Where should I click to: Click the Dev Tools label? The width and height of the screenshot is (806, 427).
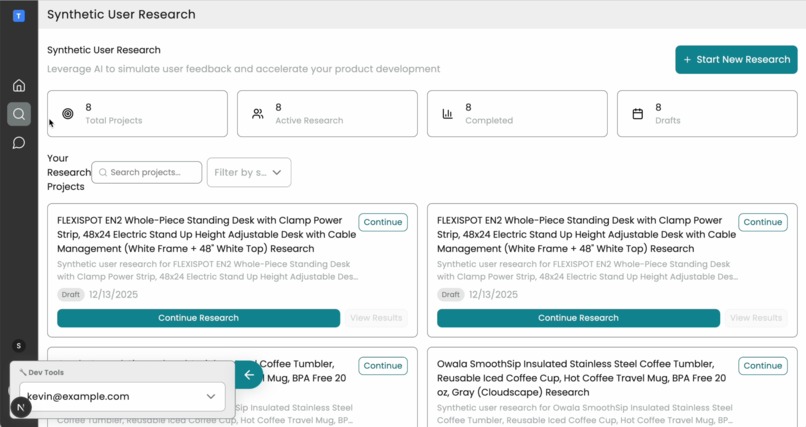[46, 373]
